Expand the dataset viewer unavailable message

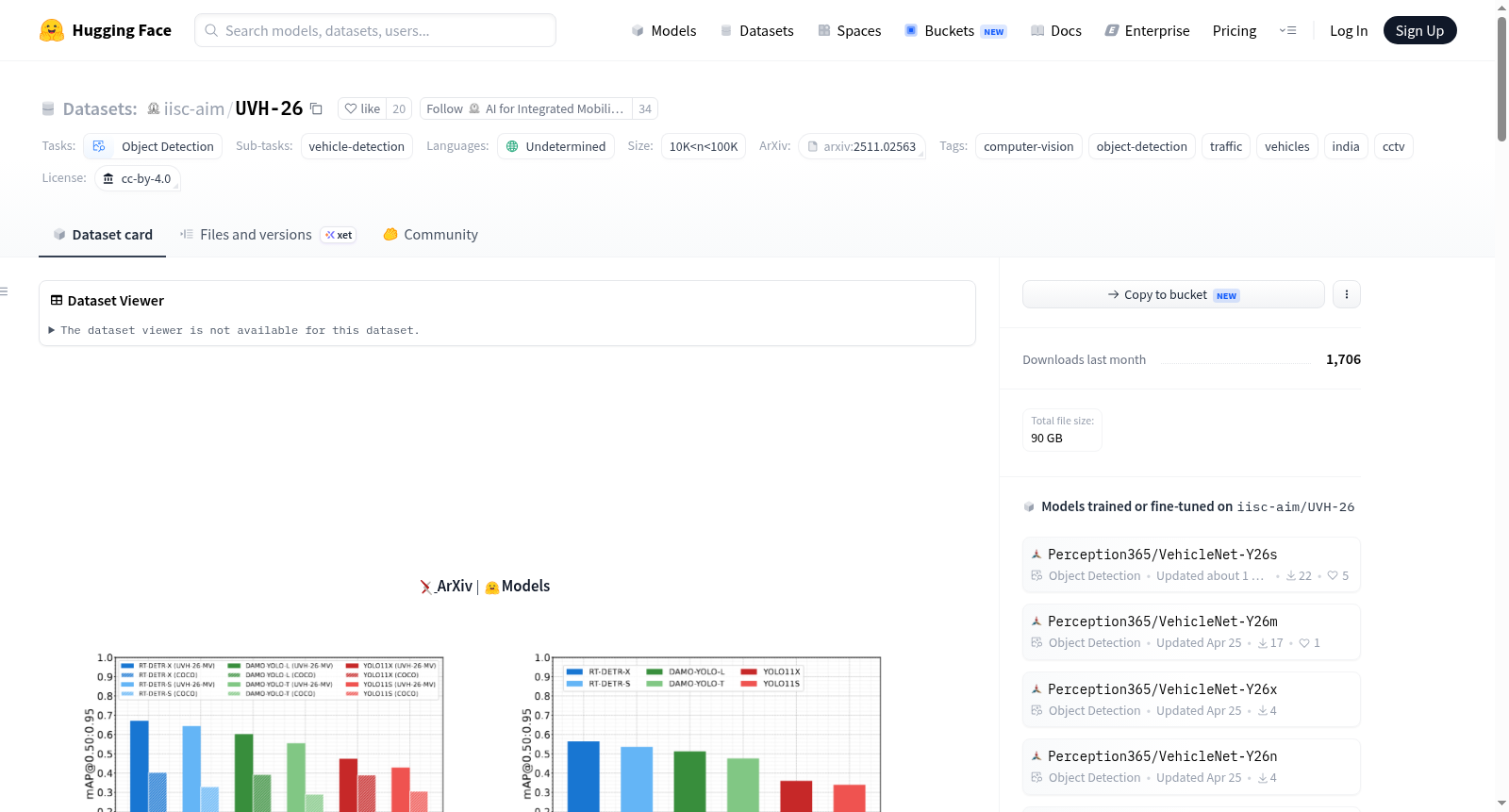pyautogui.click(x=234, y=330)
